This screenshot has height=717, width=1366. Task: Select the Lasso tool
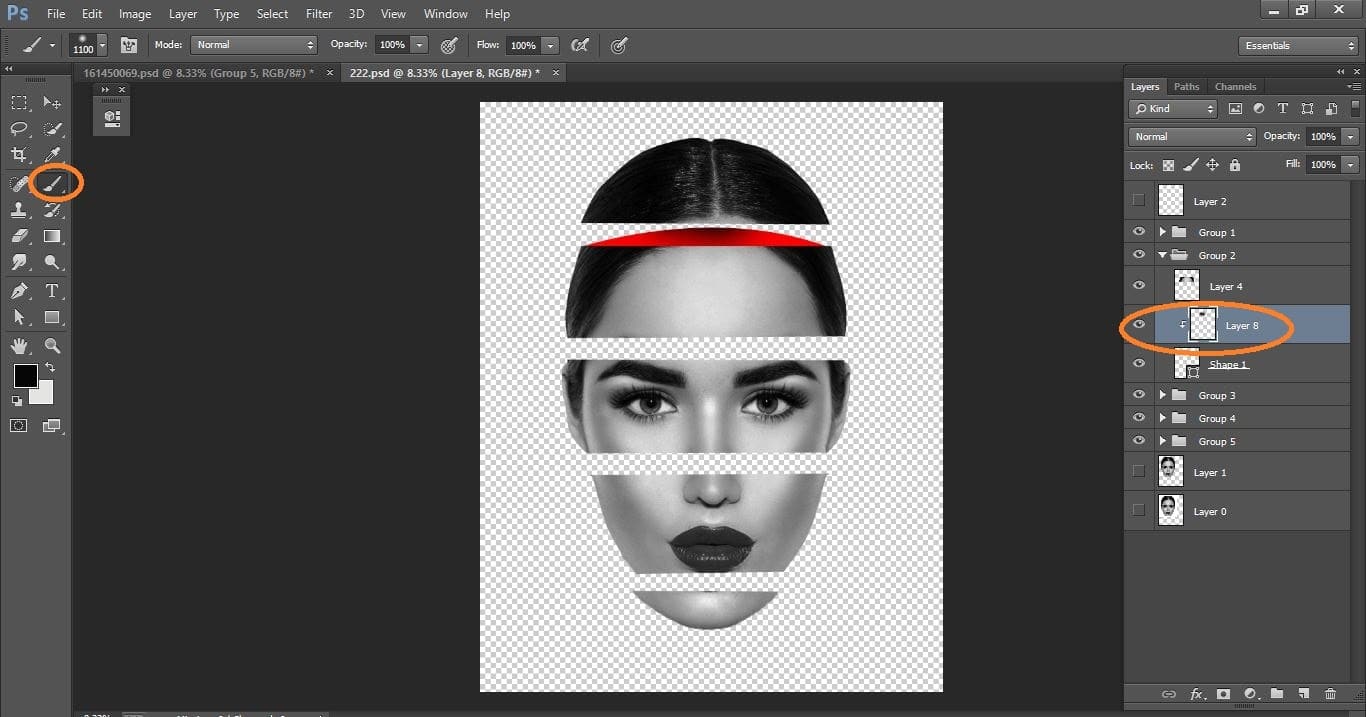(x=19, y=128)
